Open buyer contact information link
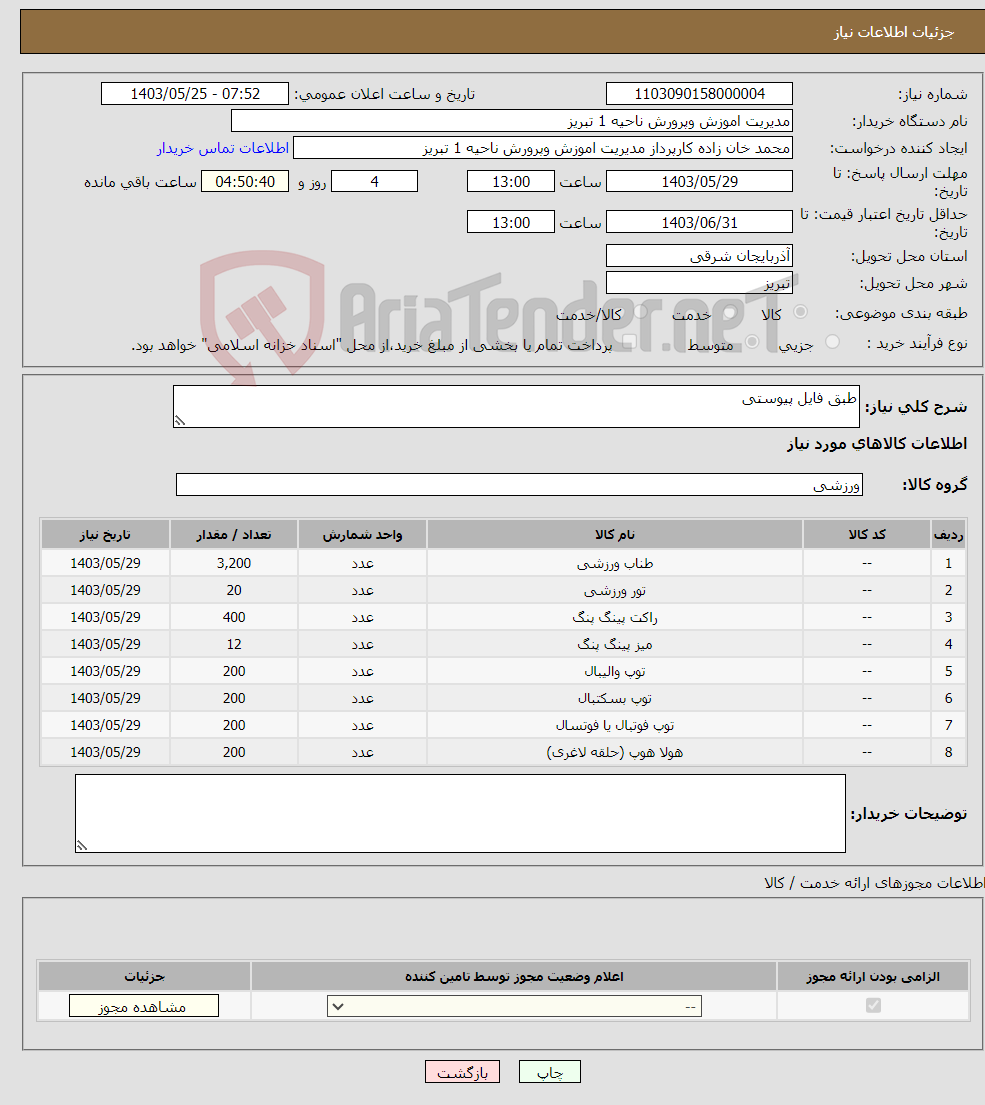The width and height of the screenshot is (985, 1105). click(223, 148)
